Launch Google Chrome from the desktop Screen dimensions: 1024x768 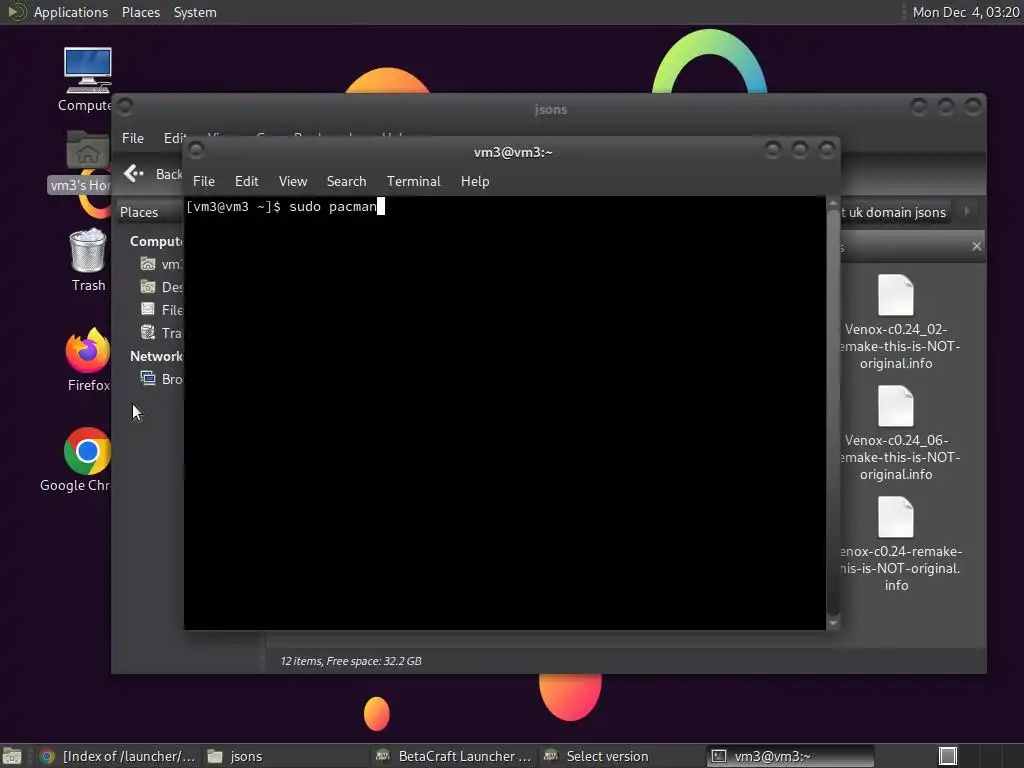(x=87, y=451)
